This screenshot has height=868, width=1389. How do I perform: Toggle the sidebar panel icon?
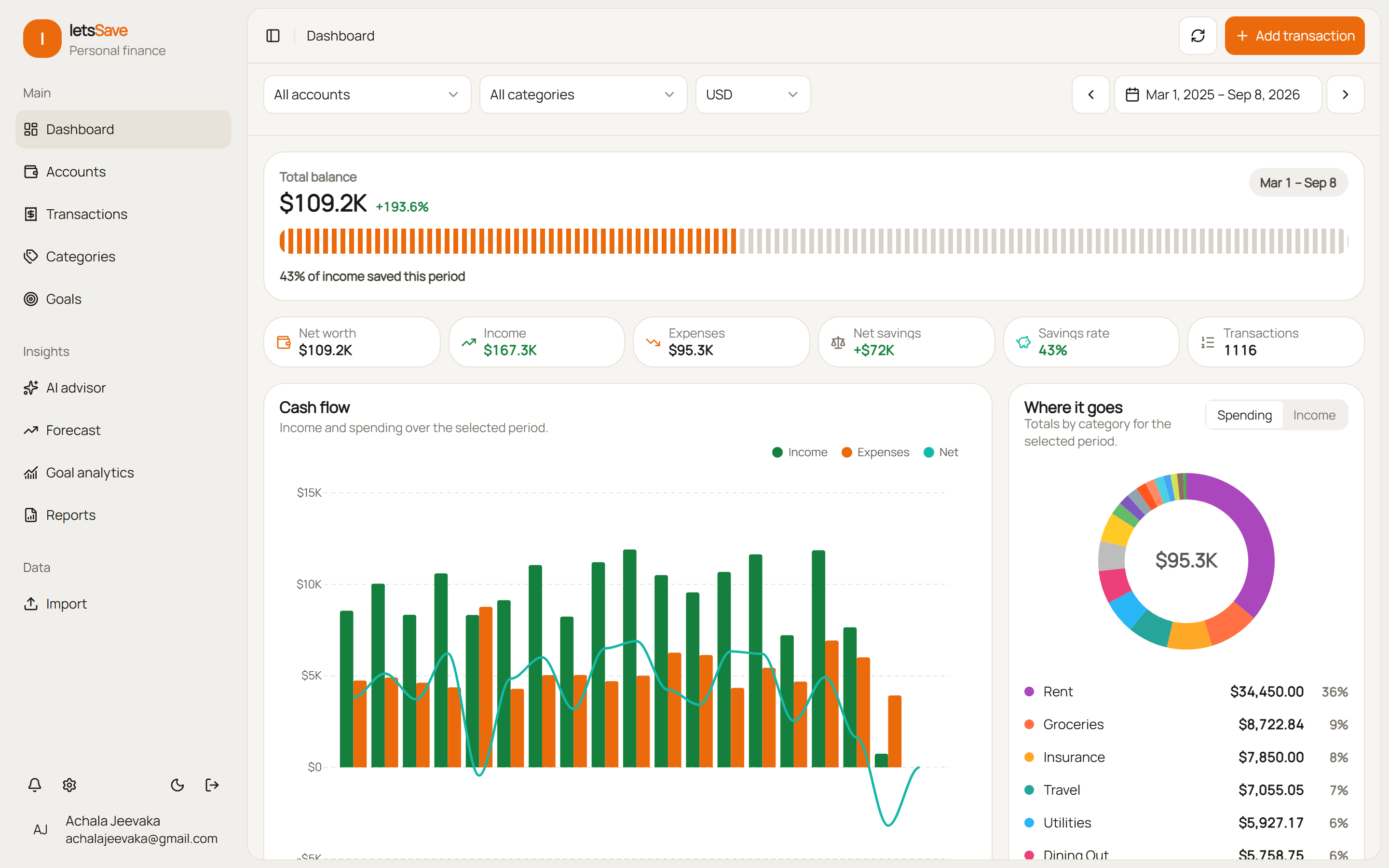click(x=273, y=36)
